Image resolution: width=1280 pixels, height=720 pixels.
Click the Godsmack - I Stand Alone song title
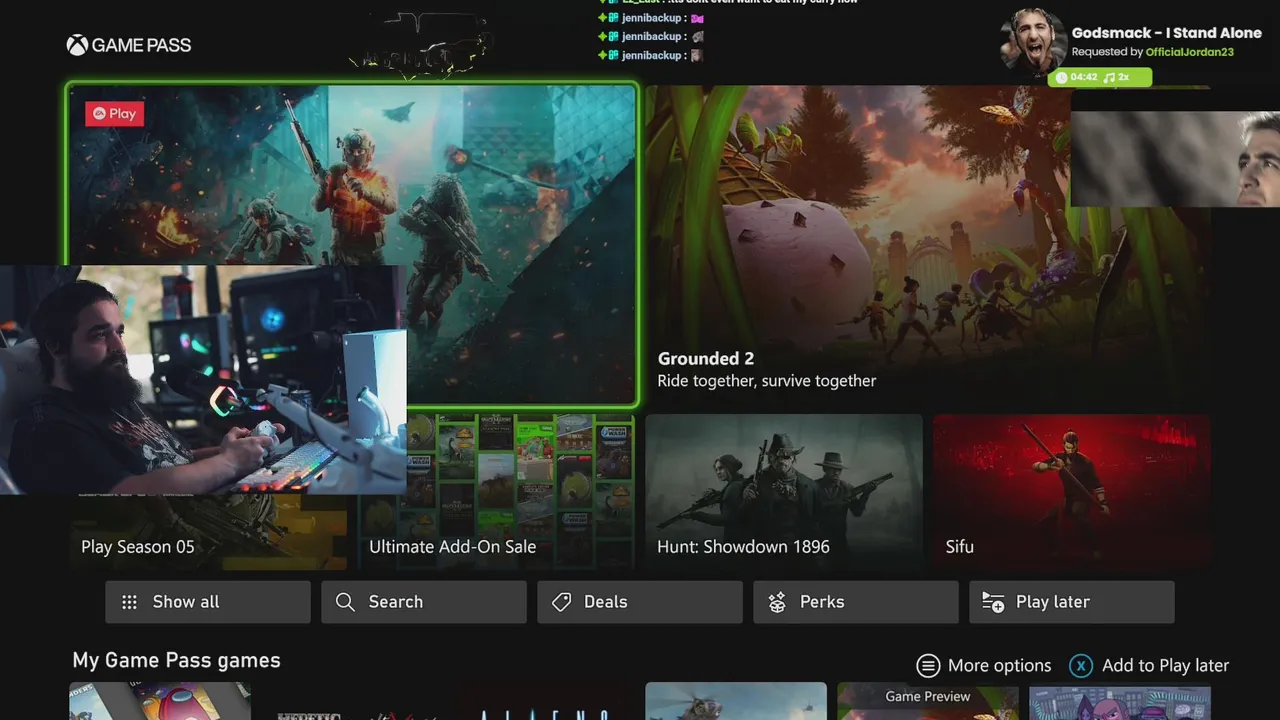click(x=1166, y=33)
